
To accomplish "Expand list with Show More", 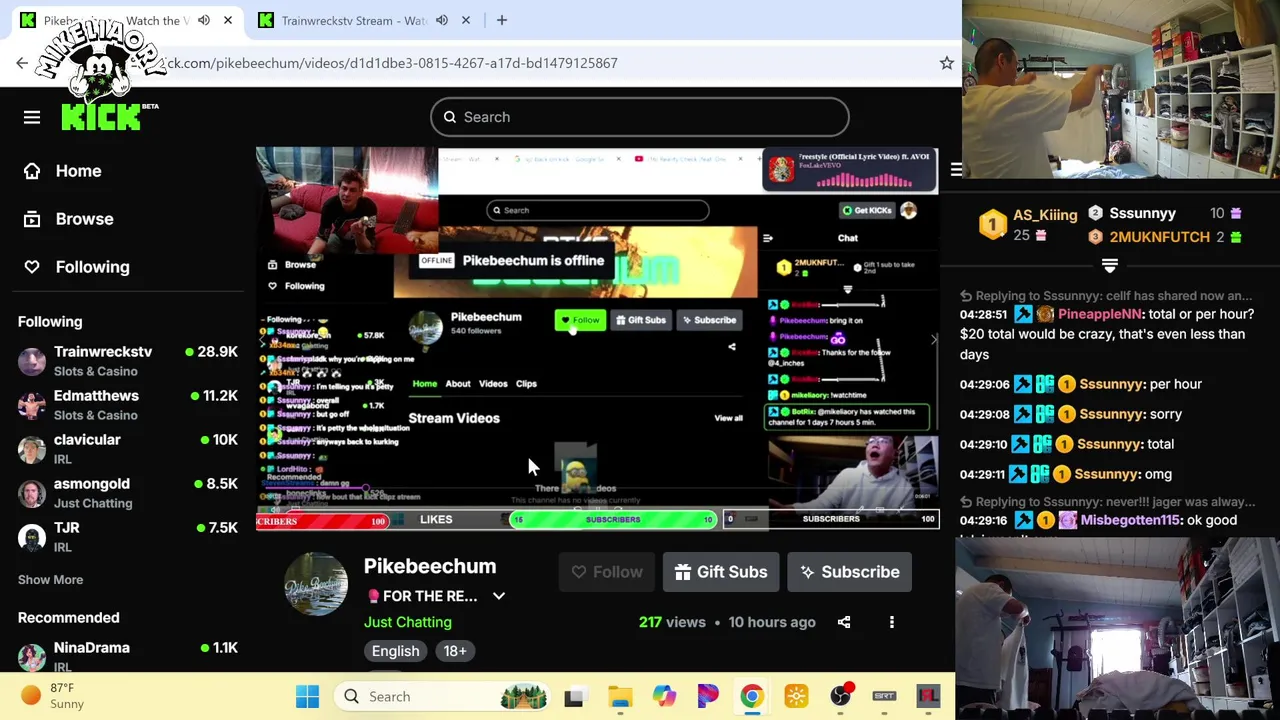I will (50, 580).
